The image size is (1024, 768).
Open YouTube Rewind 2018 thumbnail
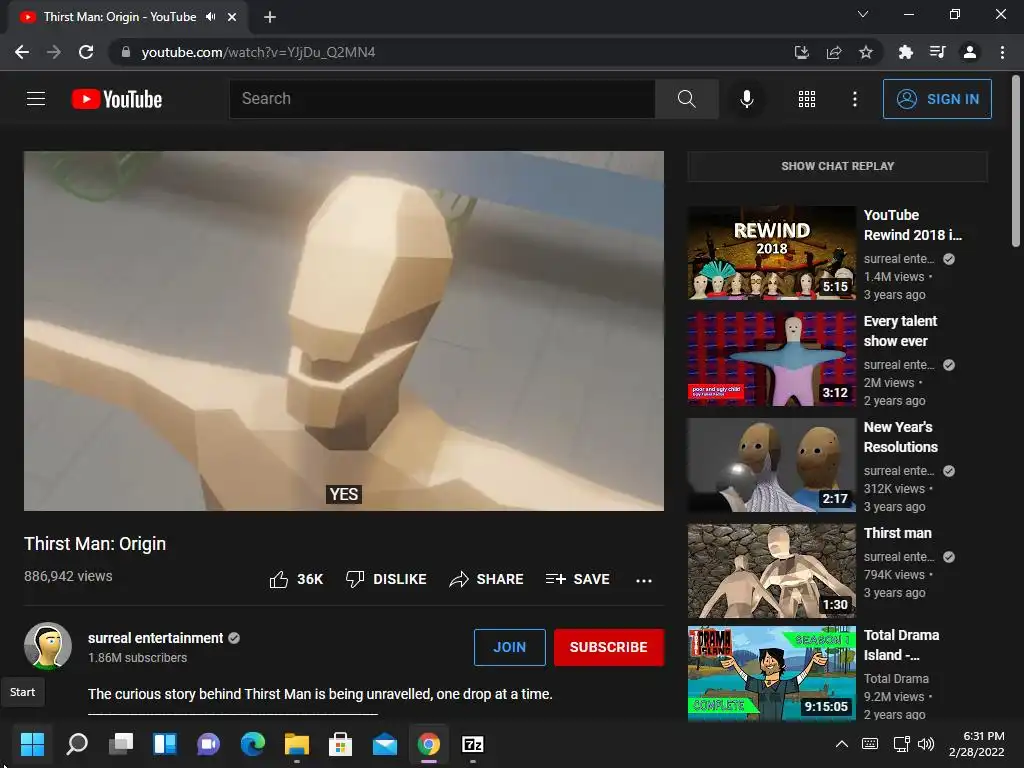(x=771, y=253)
